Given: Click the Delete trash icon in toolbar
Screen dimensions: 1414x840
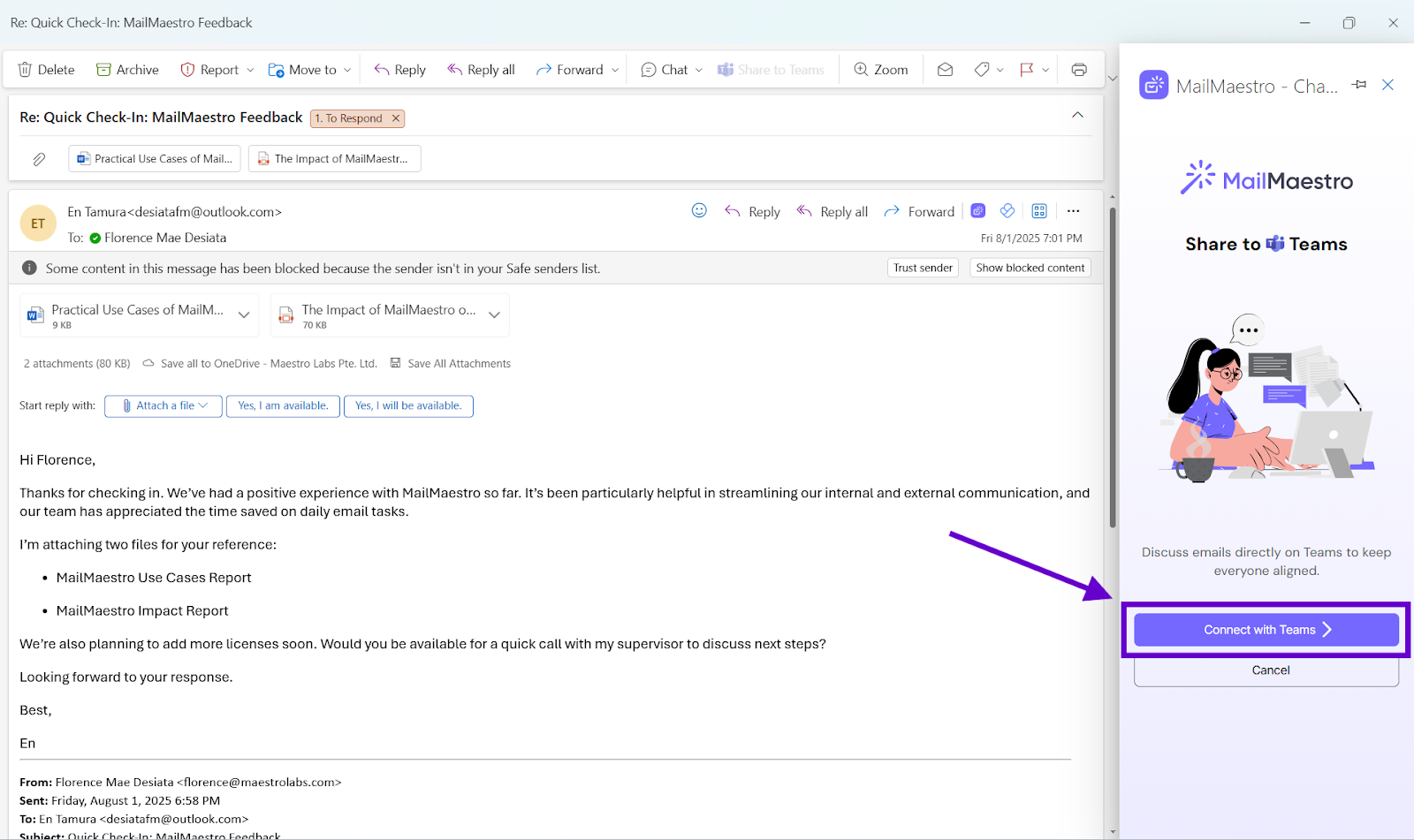Looking at the screenshot, I should 25,70.
